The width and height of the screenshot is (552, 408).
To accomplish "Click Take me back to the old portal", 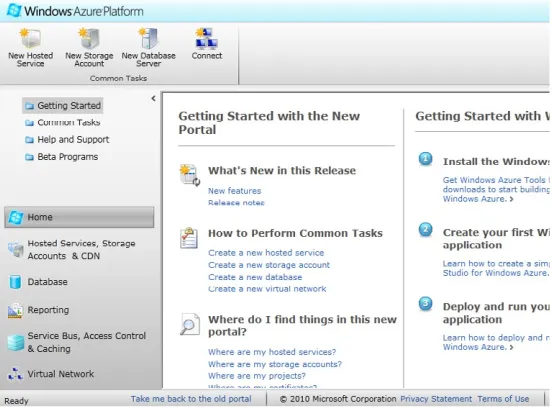I will (191, 399).
